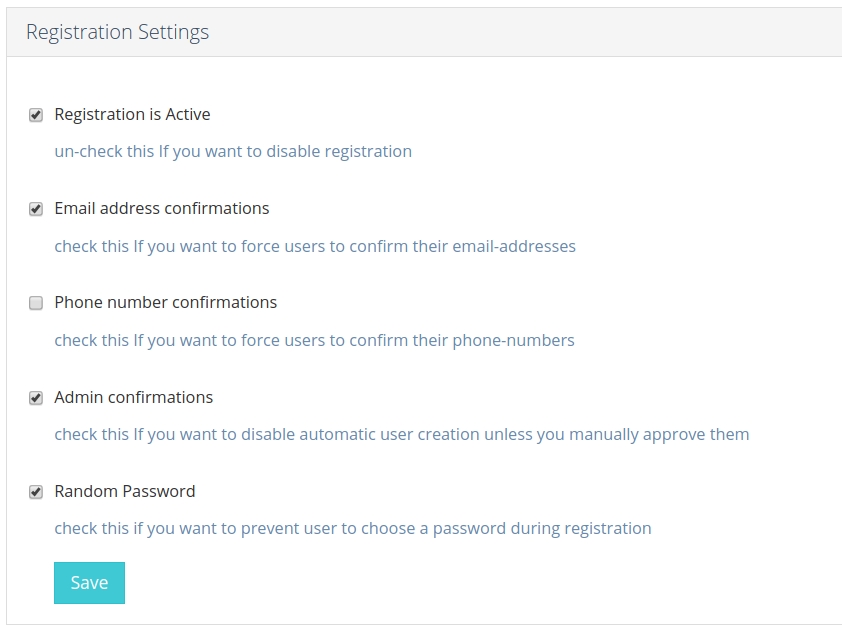Uncheck the Registration is Active checkbox
This screenshot has width=842, height=629.
36,115
